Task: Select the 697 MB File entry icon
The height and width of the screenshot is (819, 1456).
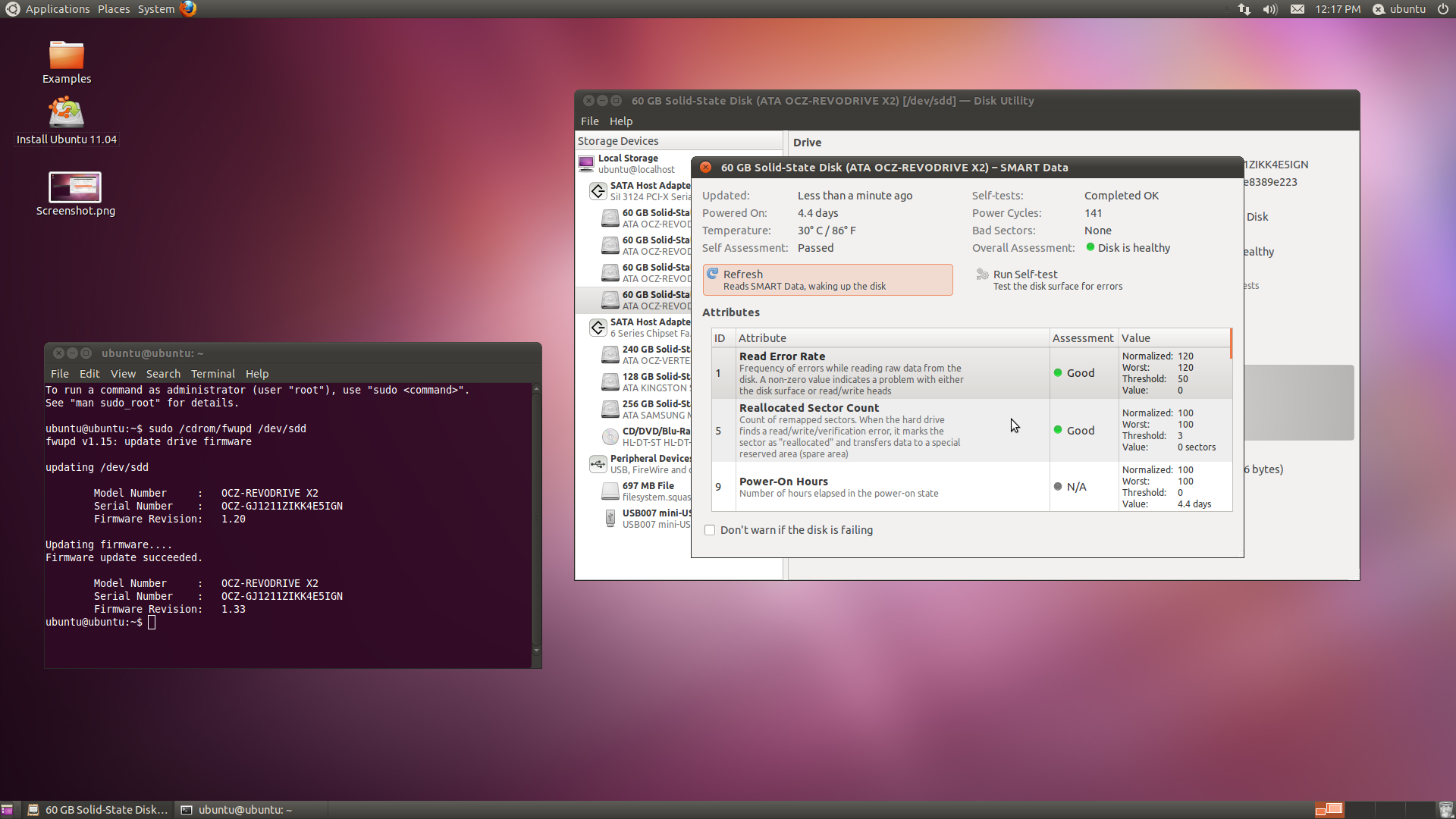Action: (610, 491)
